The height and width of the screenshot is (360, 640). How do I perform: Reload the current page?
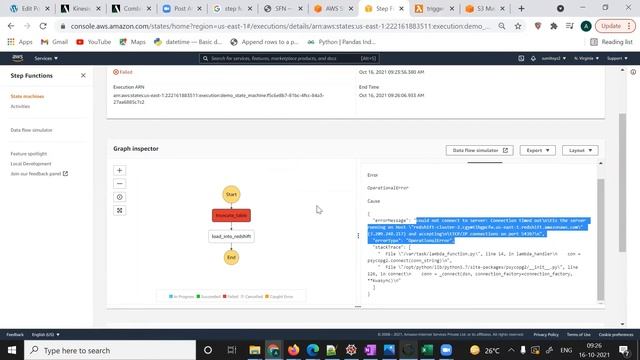(x=43, y=26)
